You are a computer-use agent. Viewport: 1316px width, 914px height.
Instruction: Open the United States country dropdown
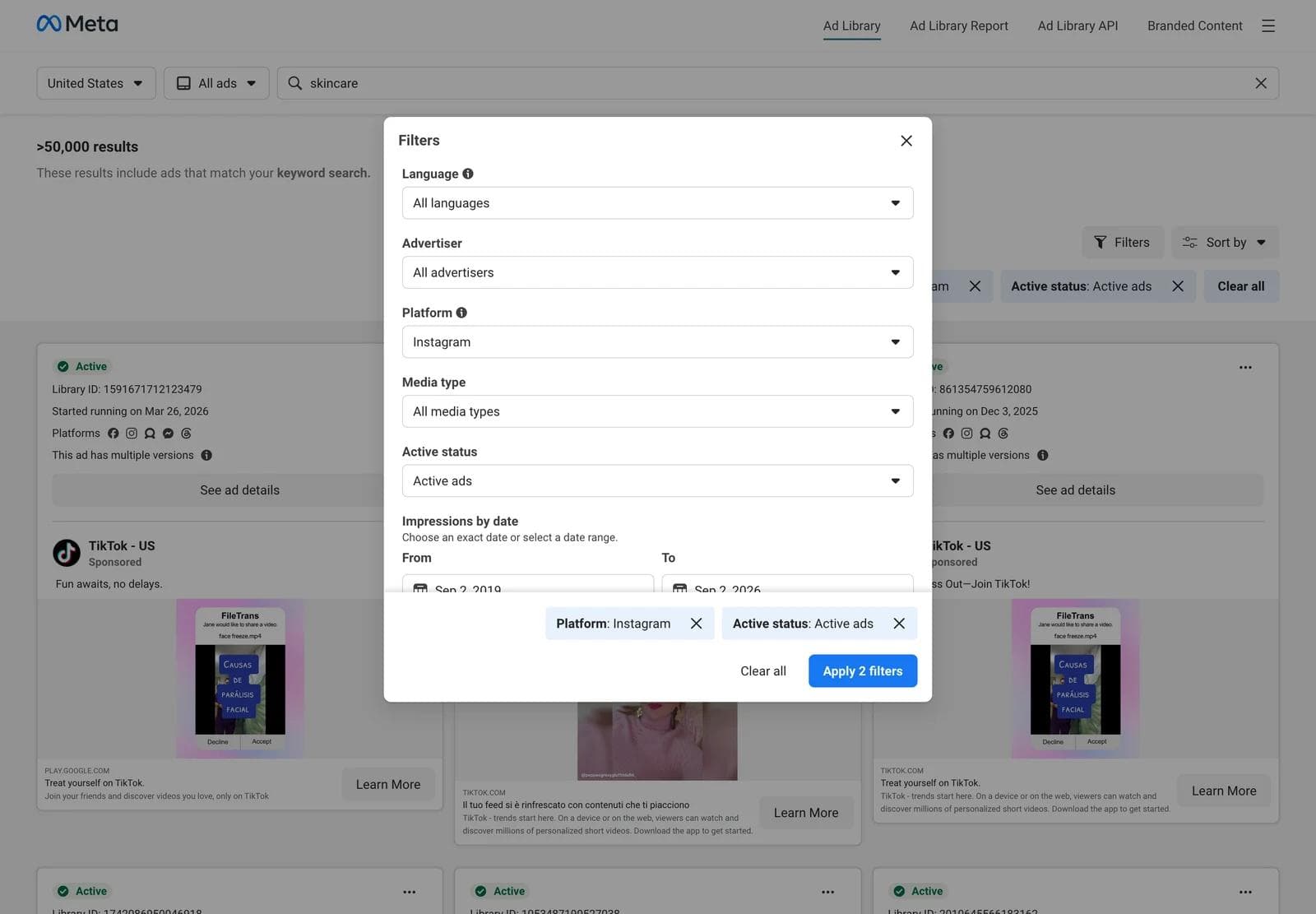coord(96,83)
